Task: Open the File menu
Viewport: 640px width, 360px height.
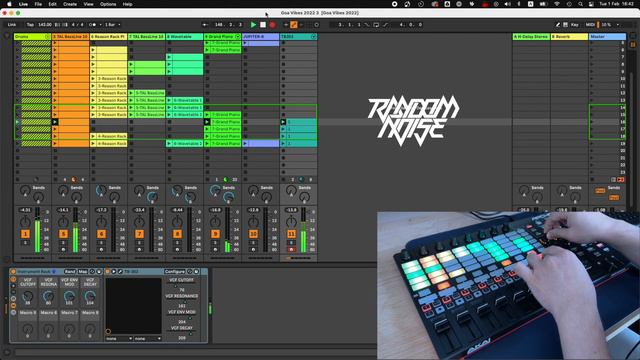Action: [38, 4]
